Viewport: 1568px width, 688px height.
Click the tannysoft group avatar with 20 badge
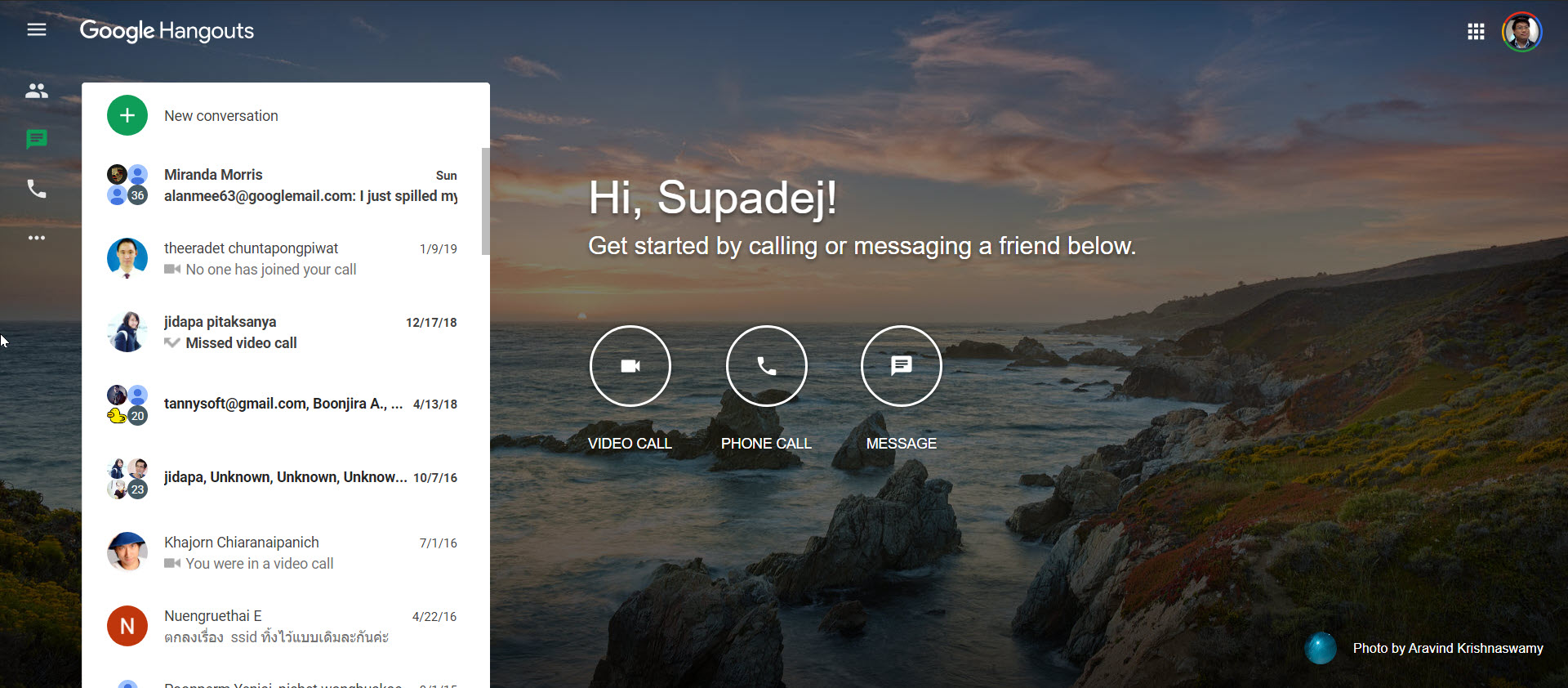click(x=127, y=405)
